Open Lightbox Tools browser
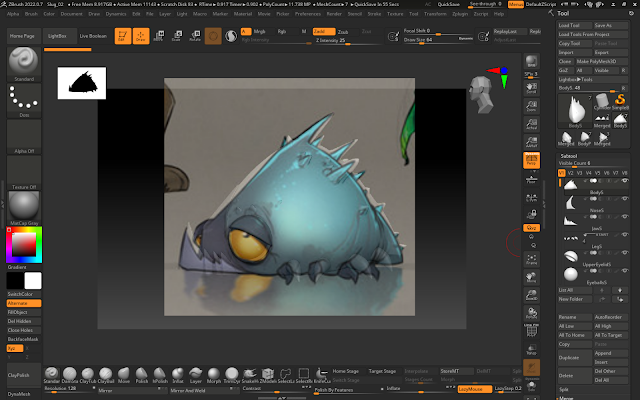The image size is (640, 400). [576, 79]
